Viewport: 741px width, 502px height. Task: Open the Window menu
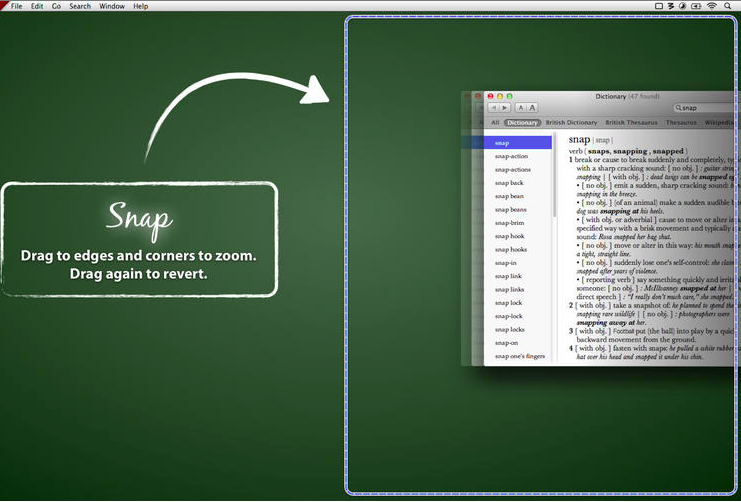point(112,6)
